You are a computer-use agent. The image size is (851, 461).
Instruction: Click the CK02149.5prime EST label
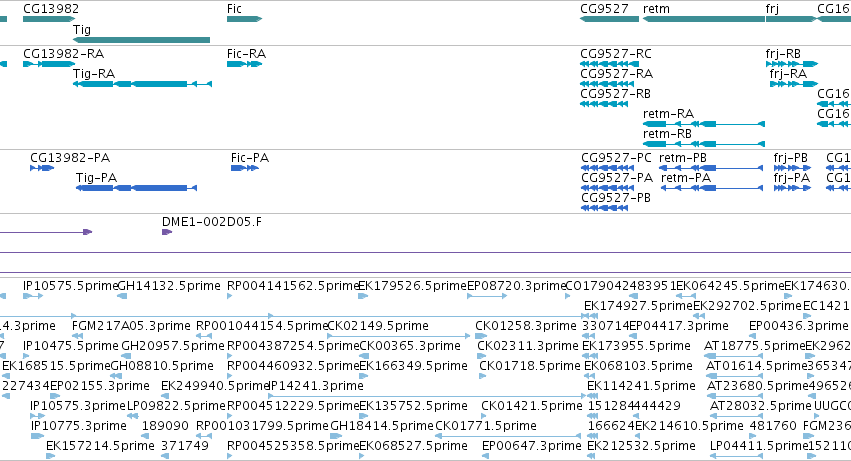pyautogui.click(x=378, y=326)
